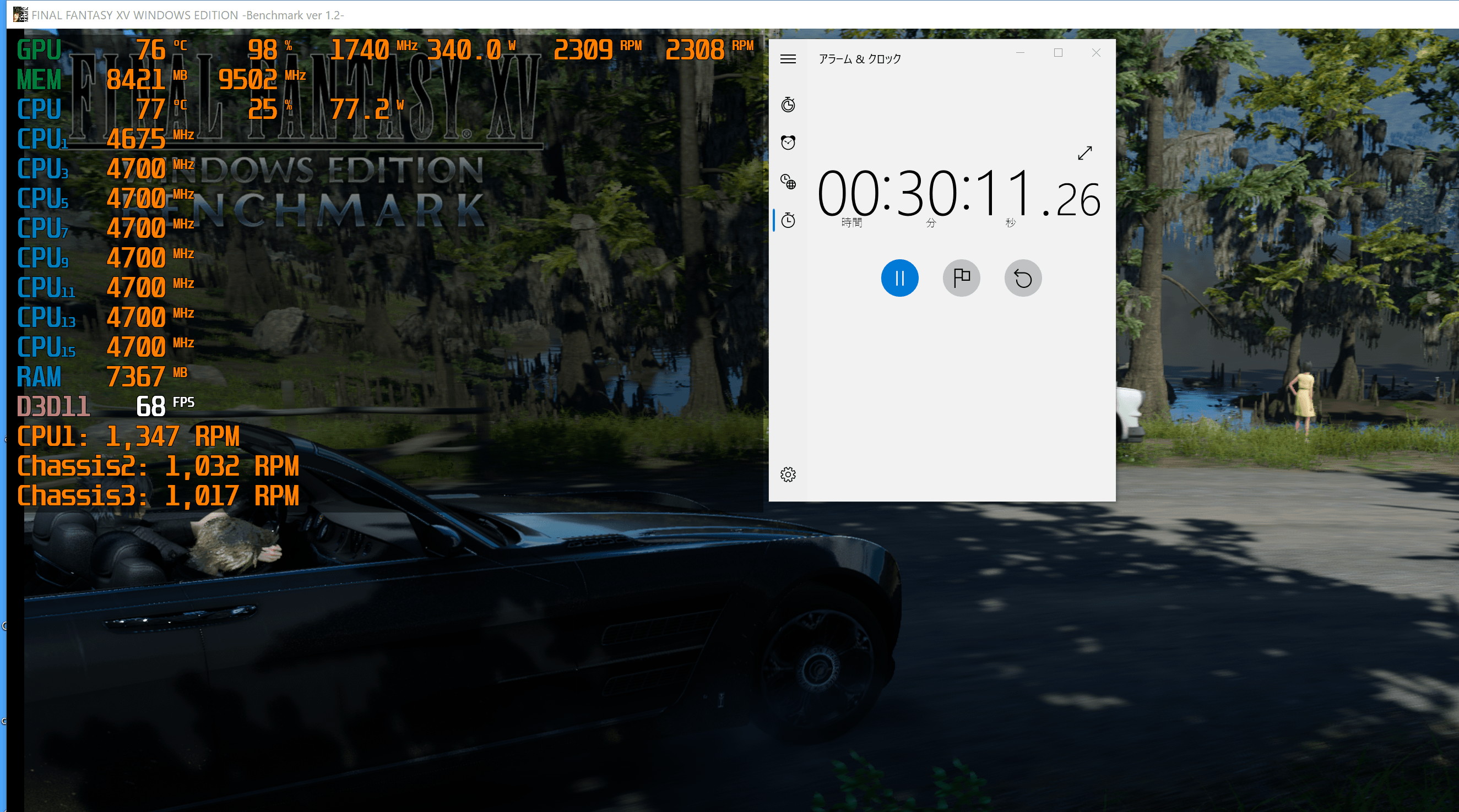Switch to the Alarm clock tab

(788, 142)
